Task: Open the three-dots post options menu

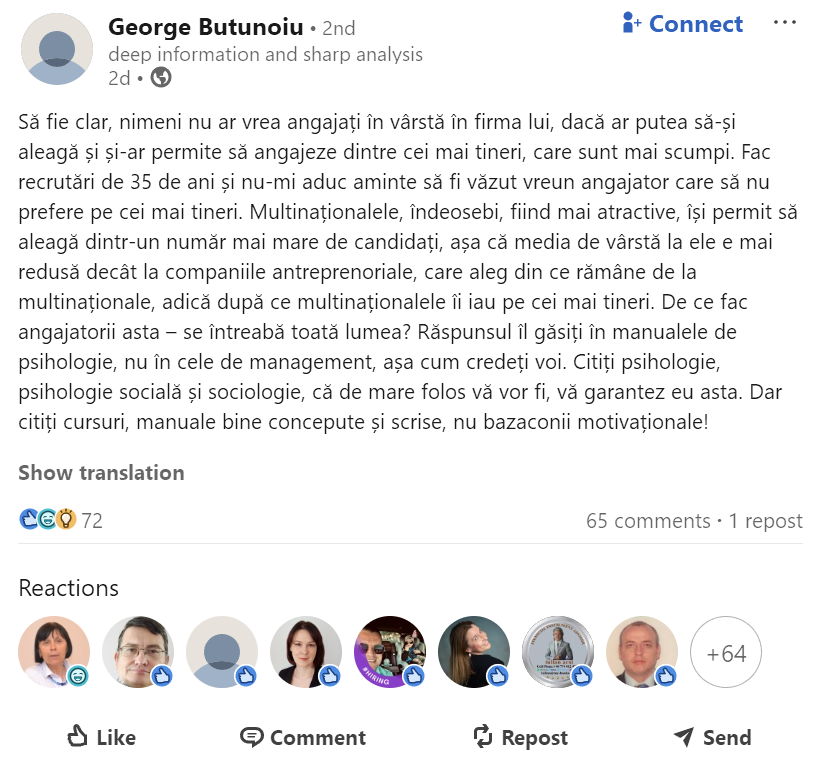Action: pos(785,23)
